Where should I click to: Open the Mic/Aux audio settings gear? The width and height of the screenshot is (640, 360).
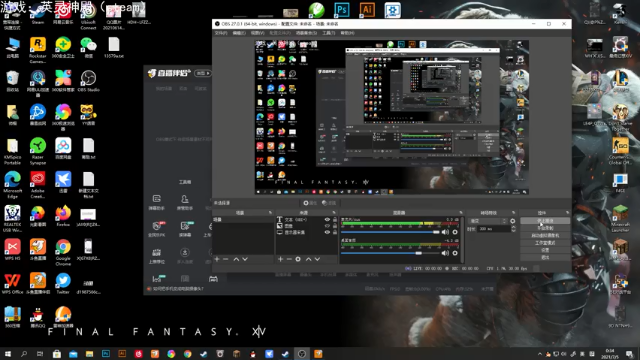pos(455,232)
